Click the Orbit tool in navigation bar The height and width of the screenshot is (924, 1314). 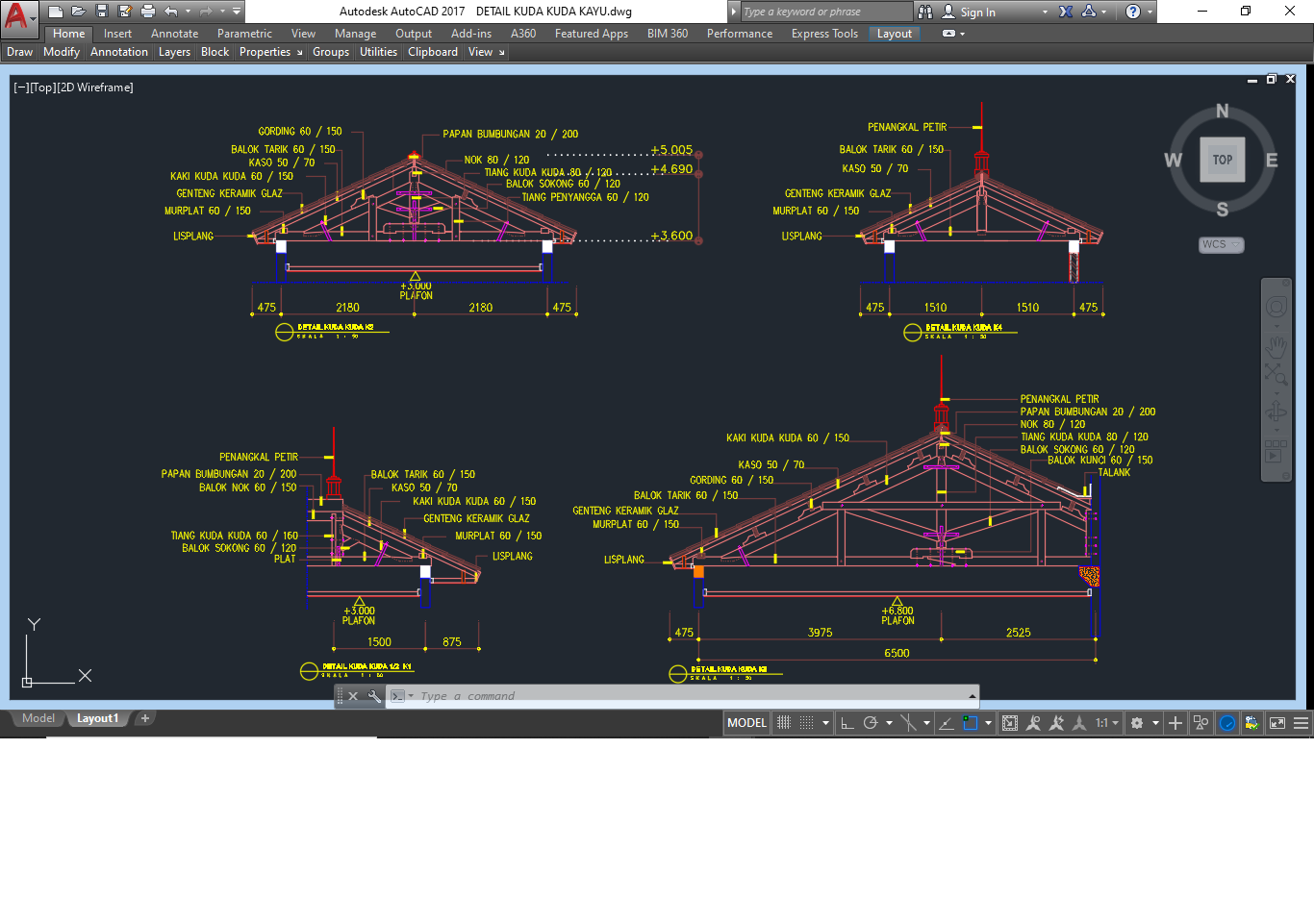(1276, 412)
